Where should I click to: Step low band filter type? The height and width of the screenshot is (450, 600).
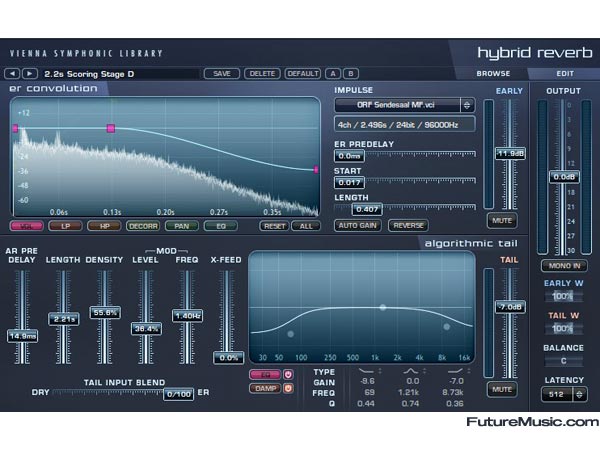pos(380,371)
